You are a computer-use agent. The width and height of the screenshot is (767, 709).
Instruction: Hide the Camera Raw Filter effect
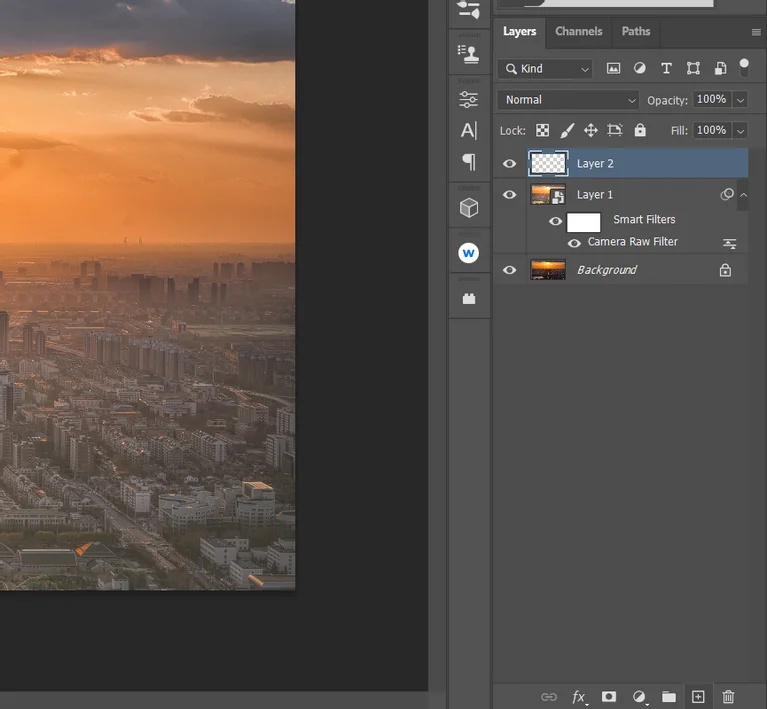click(x=574, y=243)
